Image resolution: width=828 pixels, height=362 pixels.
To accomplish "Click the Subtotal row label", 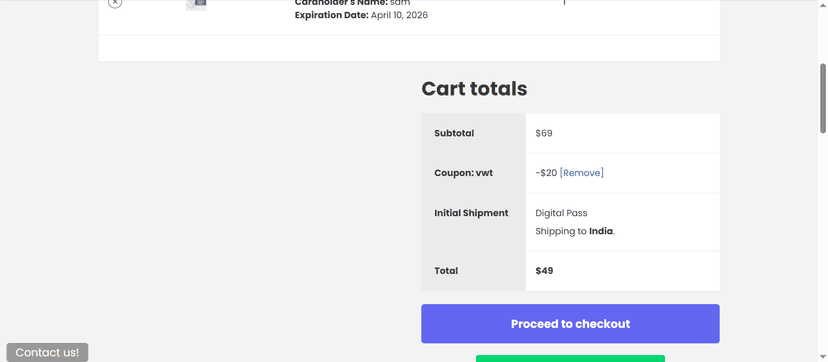I will [454, 134].
